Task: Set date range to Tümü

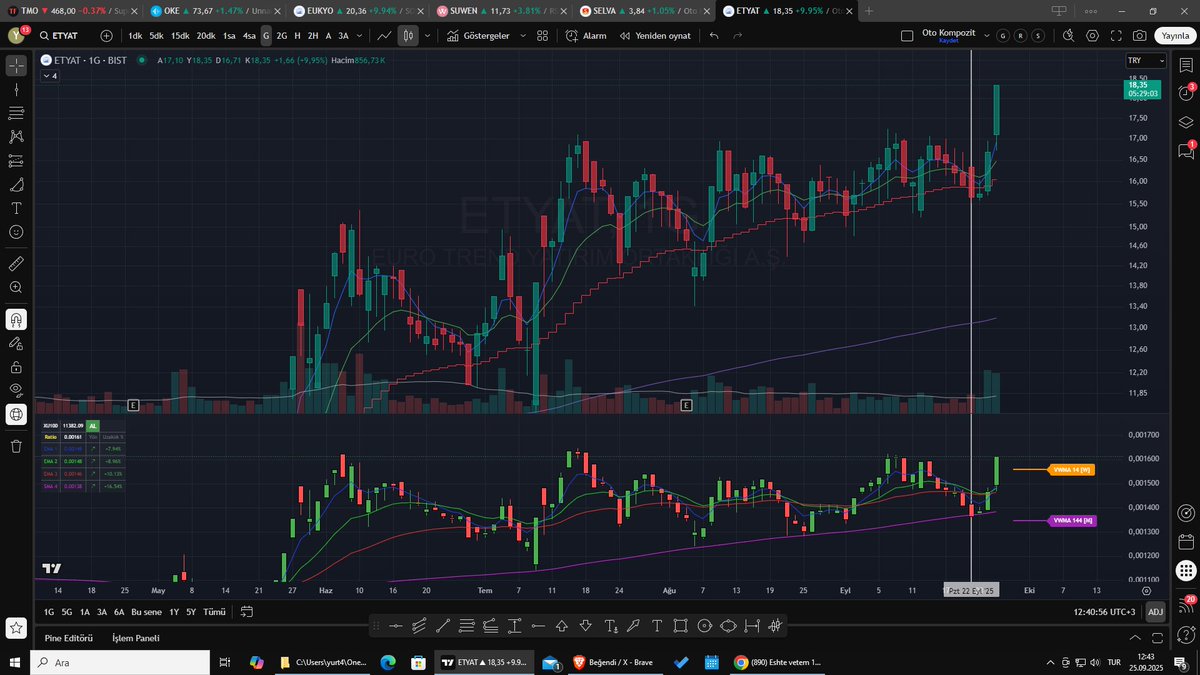Action: 214,611
